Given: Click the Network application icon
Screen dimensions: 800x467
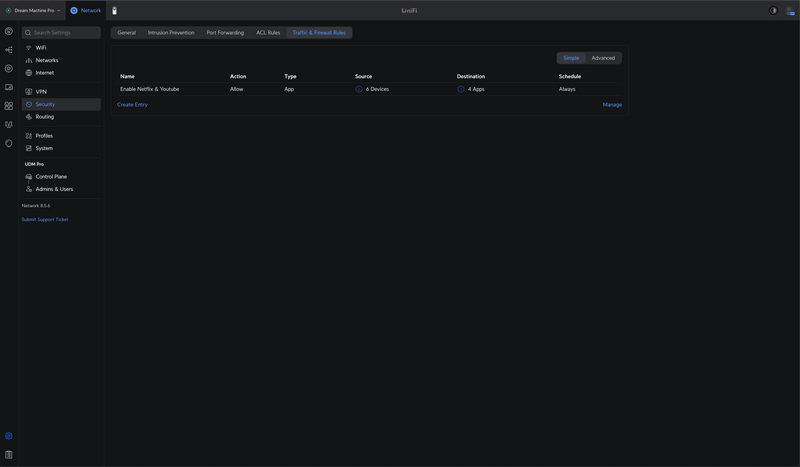Looking at the screenshot, I should [74, 11].
